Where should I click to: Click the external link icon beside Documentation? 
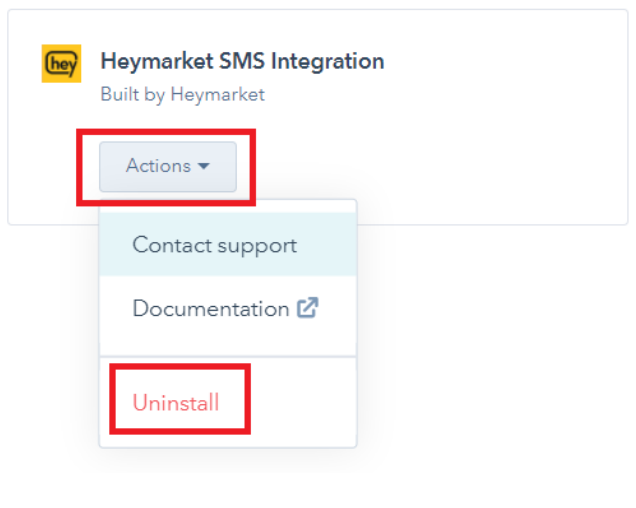(x=307, y=308)
